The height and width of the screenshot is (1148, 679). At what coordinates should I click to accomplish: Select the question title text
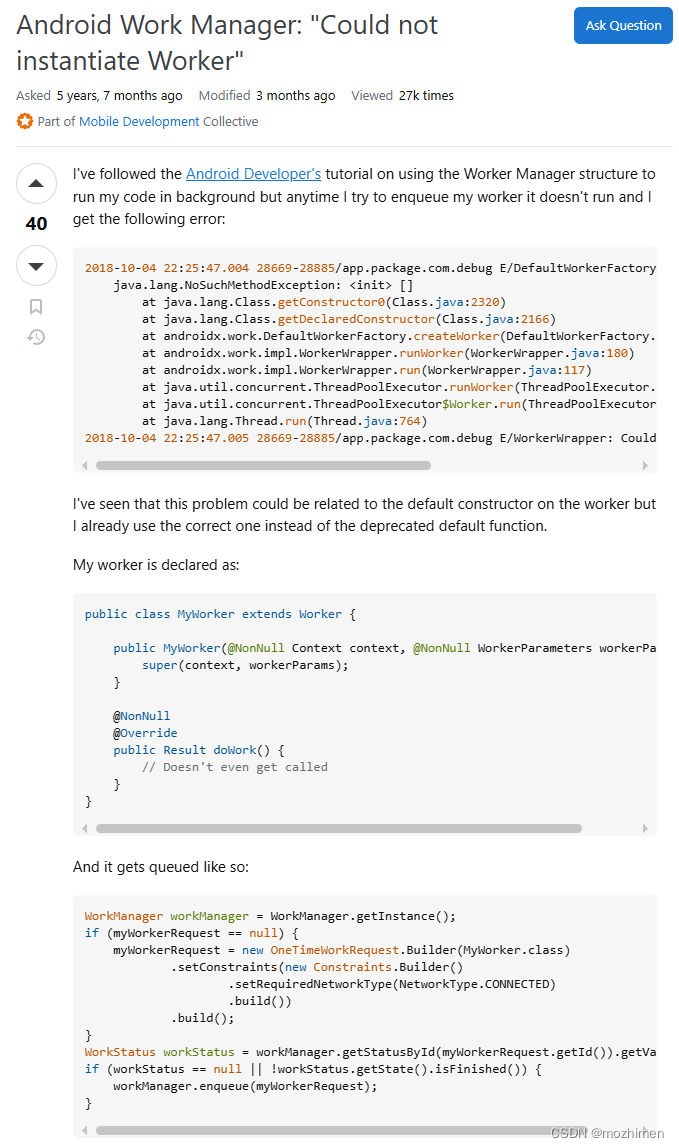click(226, 42)
